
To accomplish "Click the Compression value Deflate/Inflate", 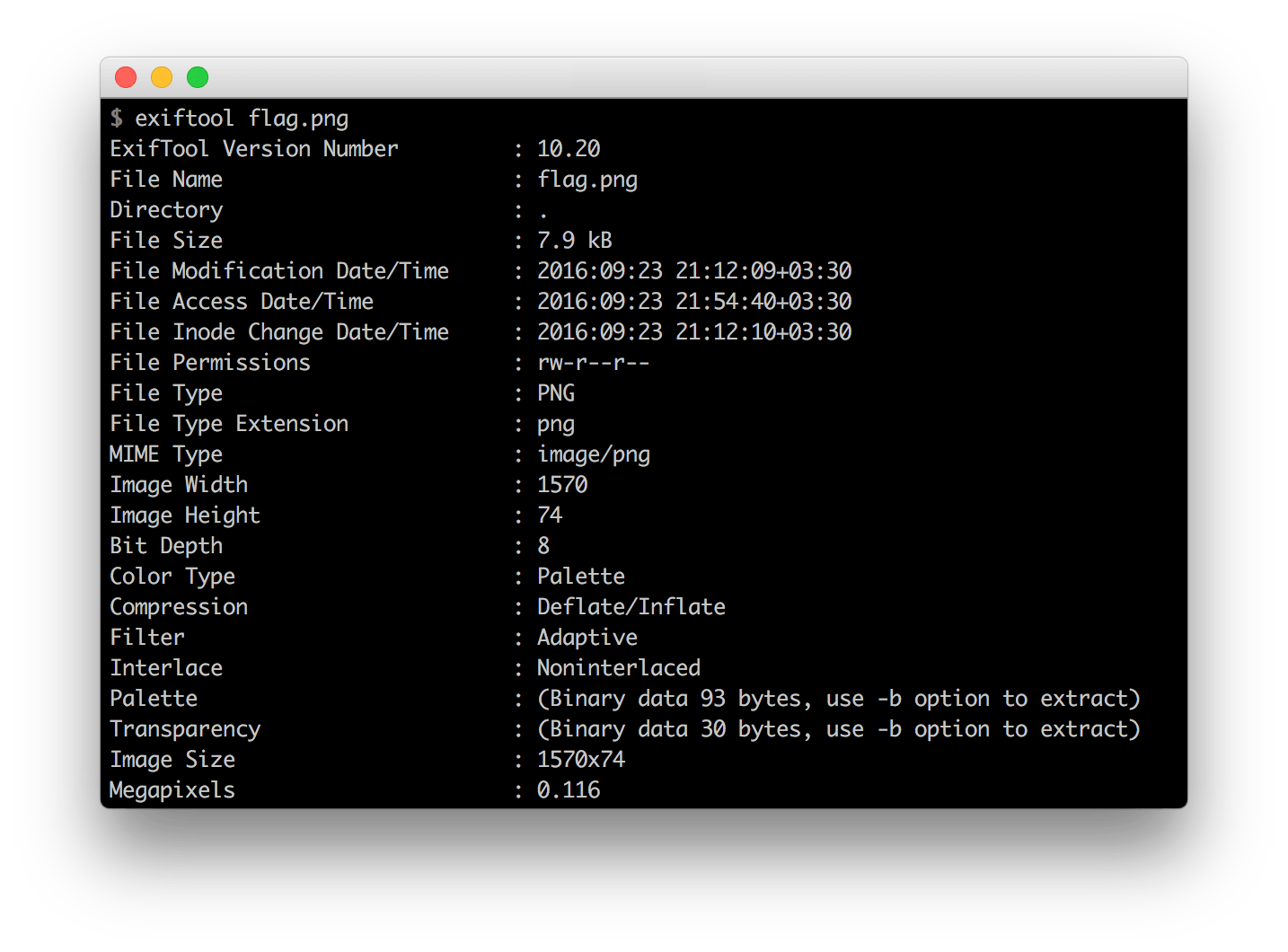I will pos(631,607).
